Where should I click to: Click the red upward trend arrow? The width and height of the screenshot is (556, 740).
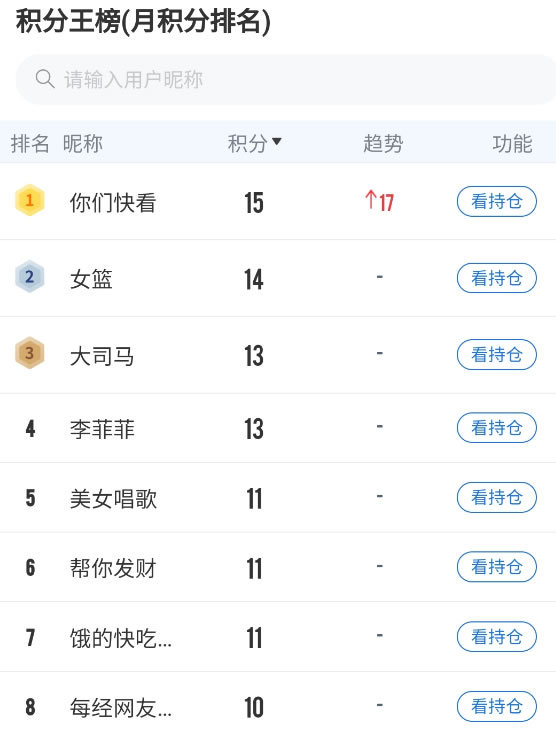coord(371,200)
